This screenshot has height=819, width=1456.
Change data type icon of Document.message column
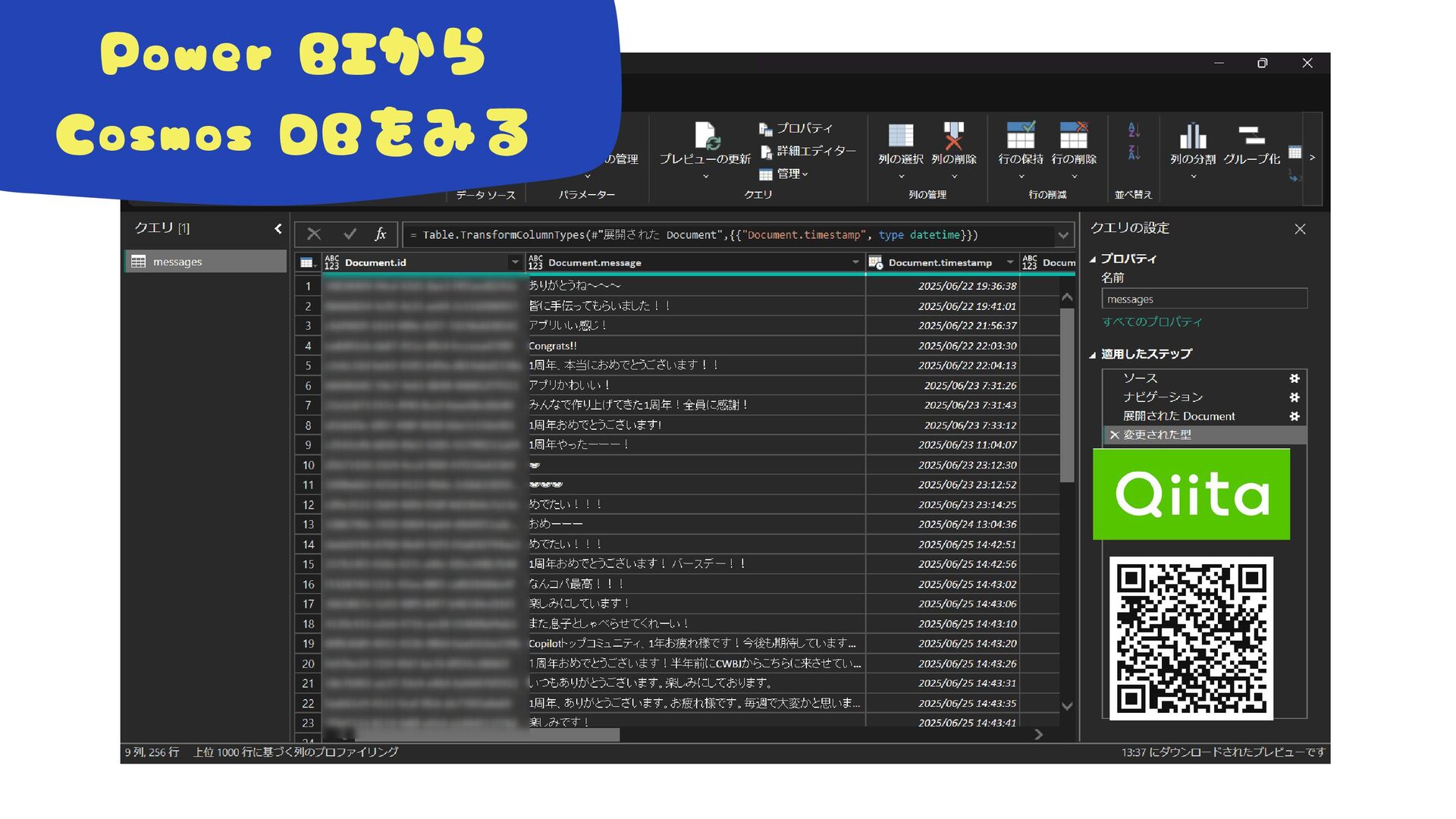[x=535, y=262]
